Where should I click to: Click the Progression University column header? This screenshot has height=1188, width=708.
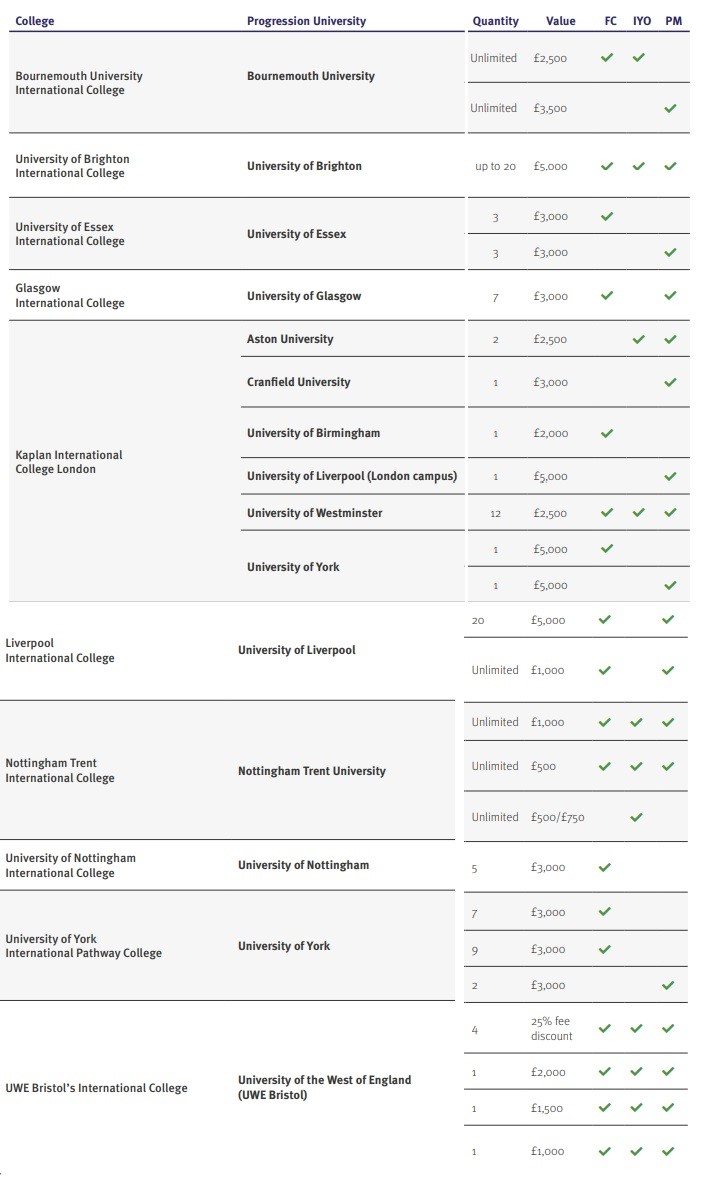(x=306, y=21)
